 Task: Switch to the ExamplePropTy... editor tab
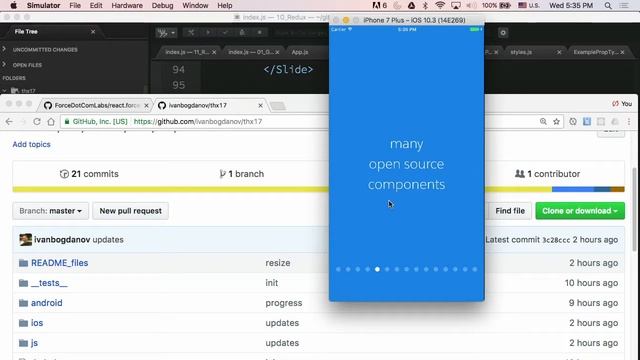point(595,52)
